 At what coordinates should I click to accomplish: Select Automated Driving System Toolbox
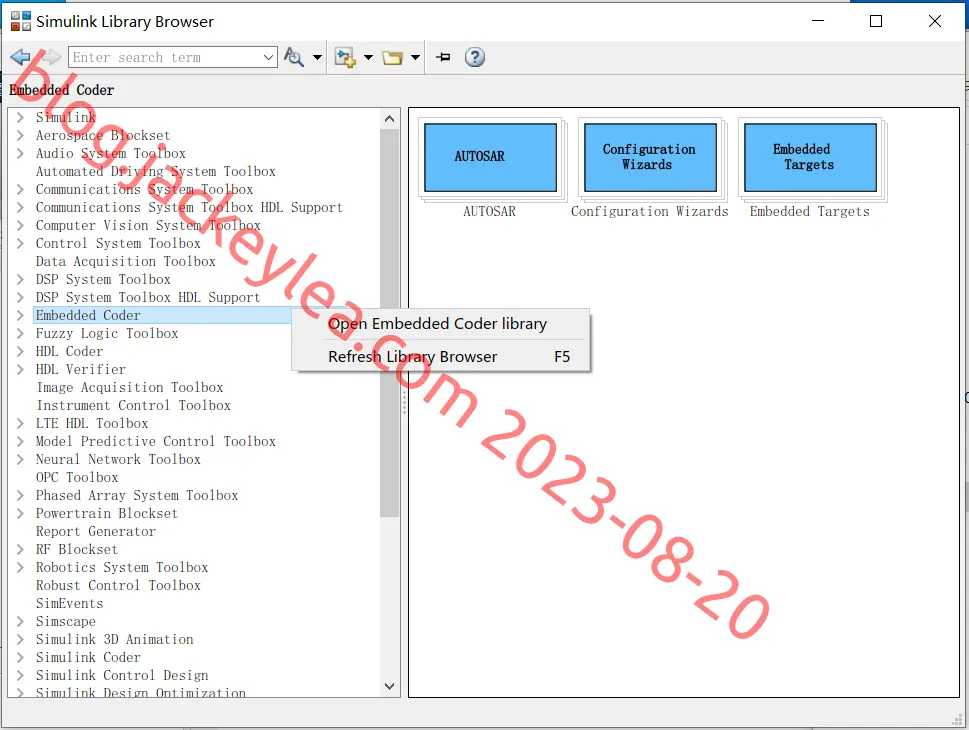pyautogui.click(x=156, y=171)
